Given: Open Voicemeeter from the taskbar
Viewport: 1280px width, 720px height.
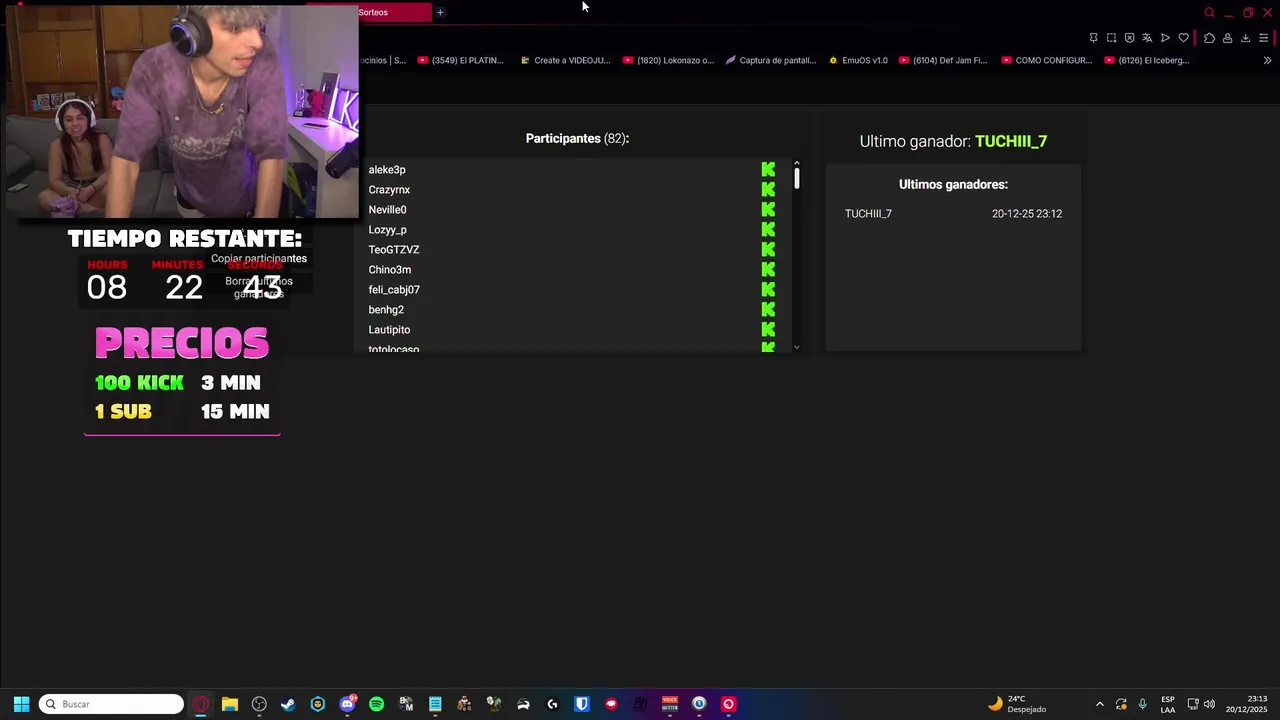Looking at the screenshot, I should pos(670,704).
